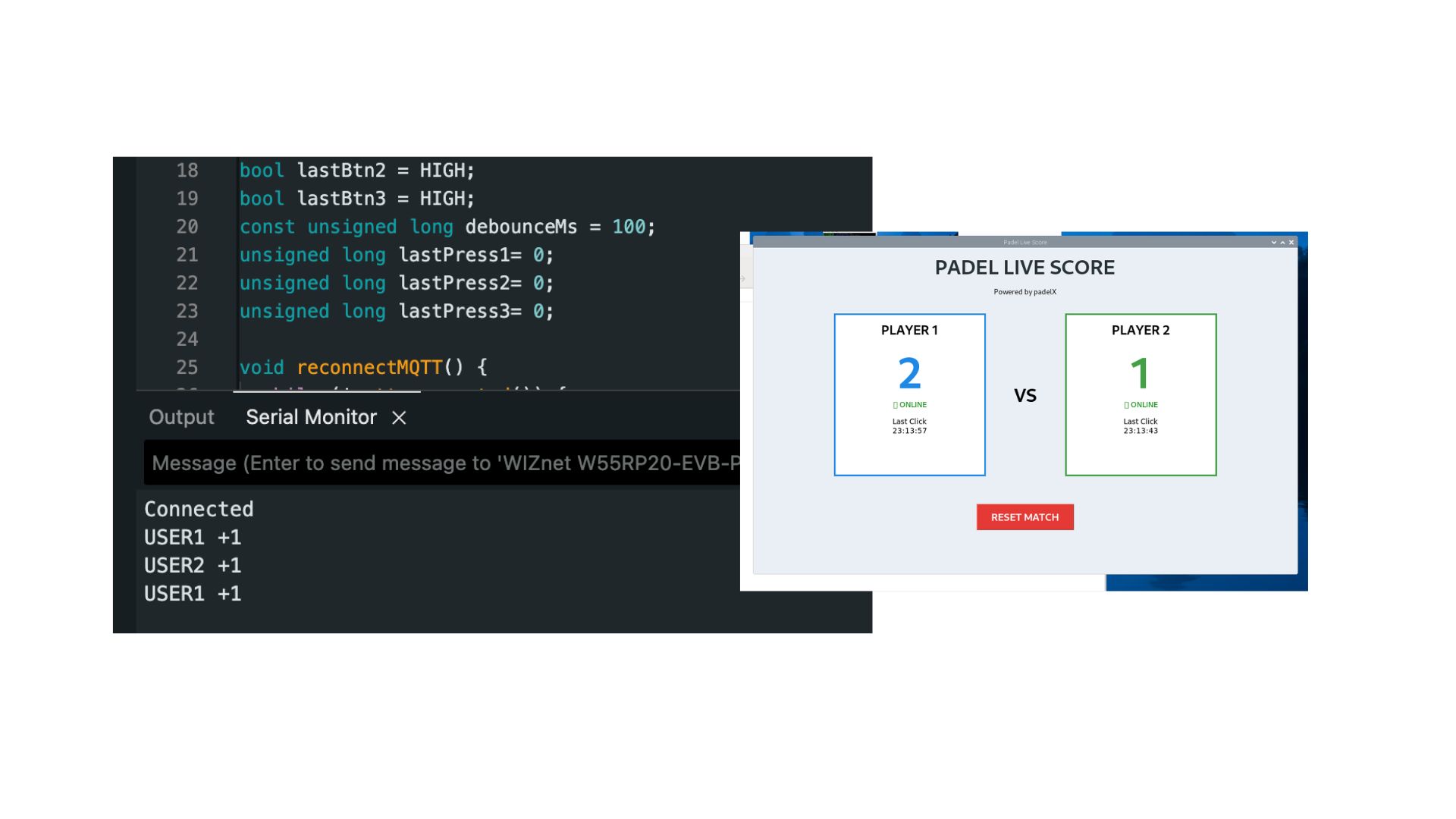
Task: Click the PLAYER 2 score card
Action: (1141, 394)
